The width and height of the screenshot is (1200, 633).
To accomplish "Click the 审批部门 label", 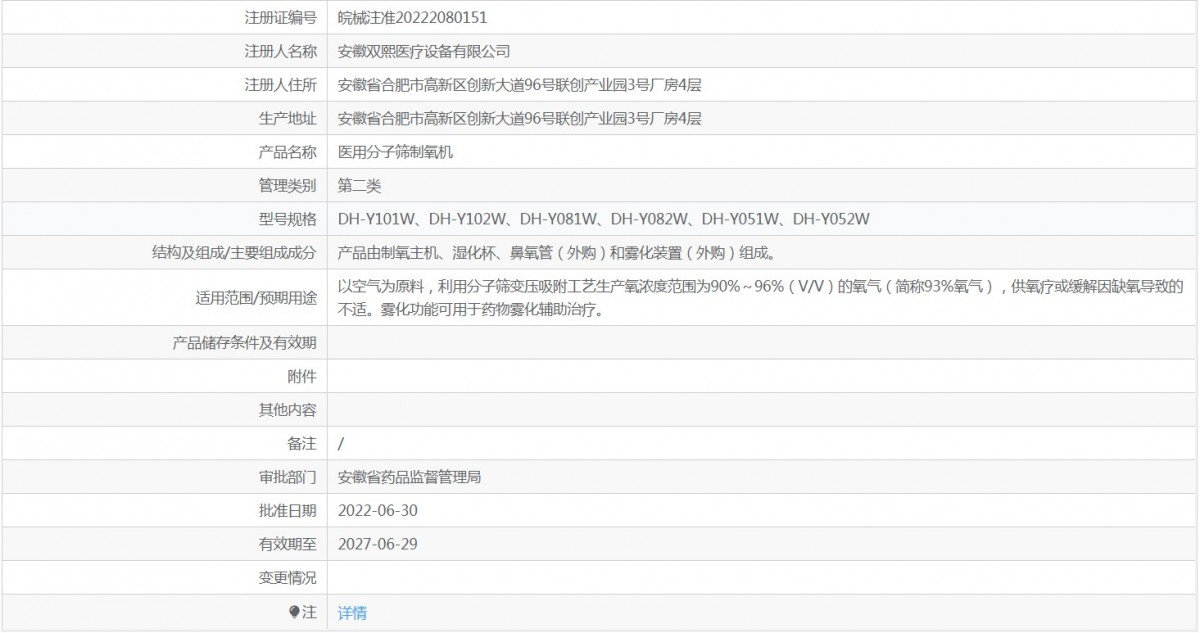I will click(x=287, y=477).
